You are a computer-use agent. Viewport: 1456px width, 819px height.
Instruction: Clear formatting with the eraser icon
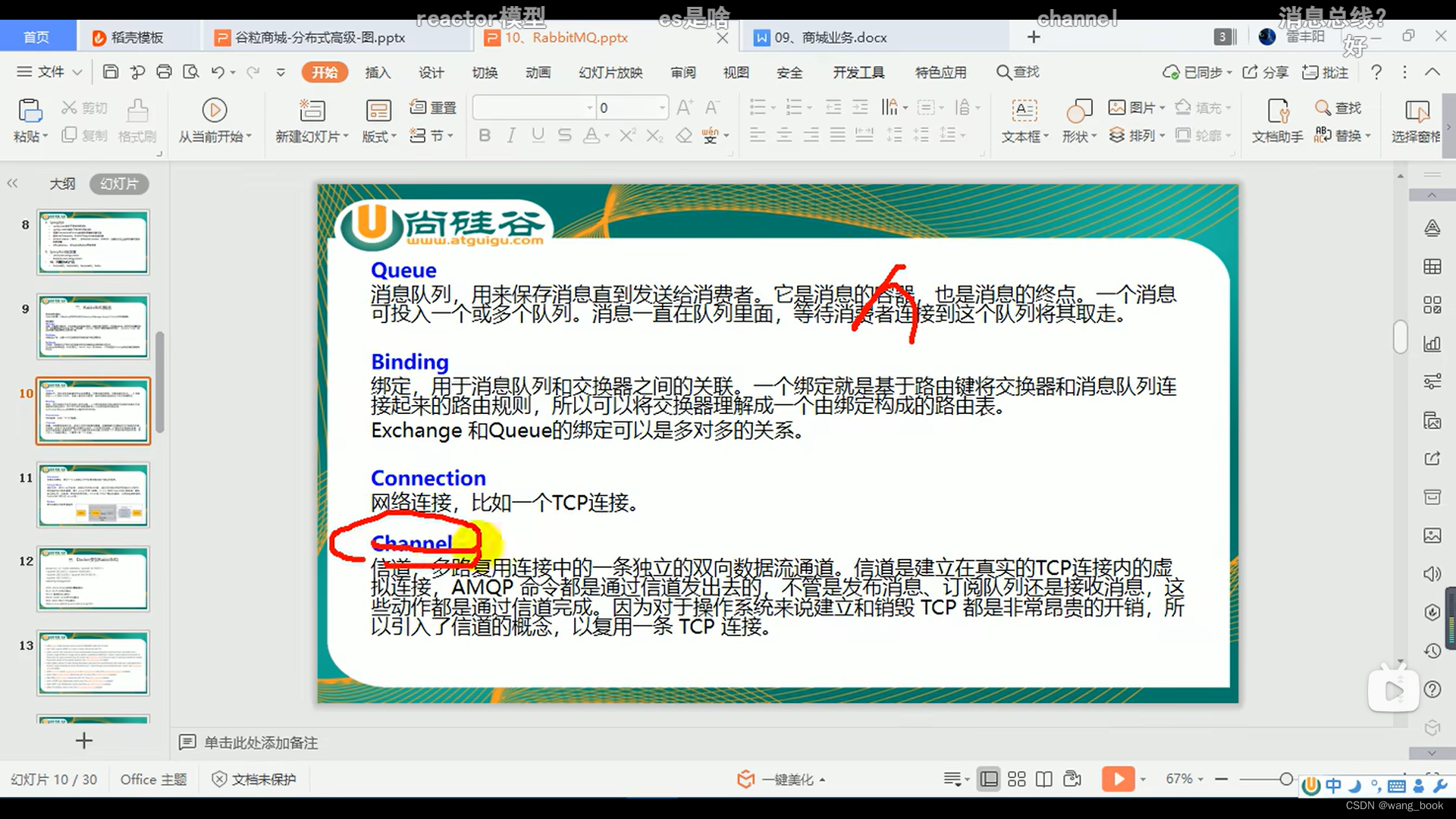pyautogui.click(x=684, y=135)
